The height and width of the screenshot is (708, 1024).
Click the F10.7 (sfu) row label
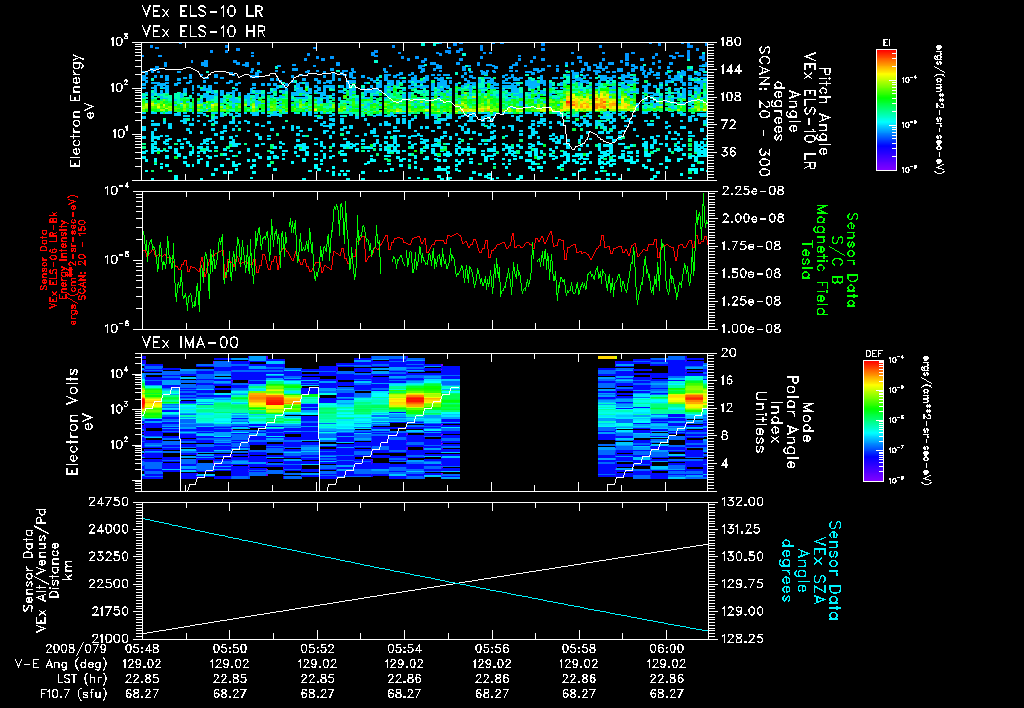point(73,694)
